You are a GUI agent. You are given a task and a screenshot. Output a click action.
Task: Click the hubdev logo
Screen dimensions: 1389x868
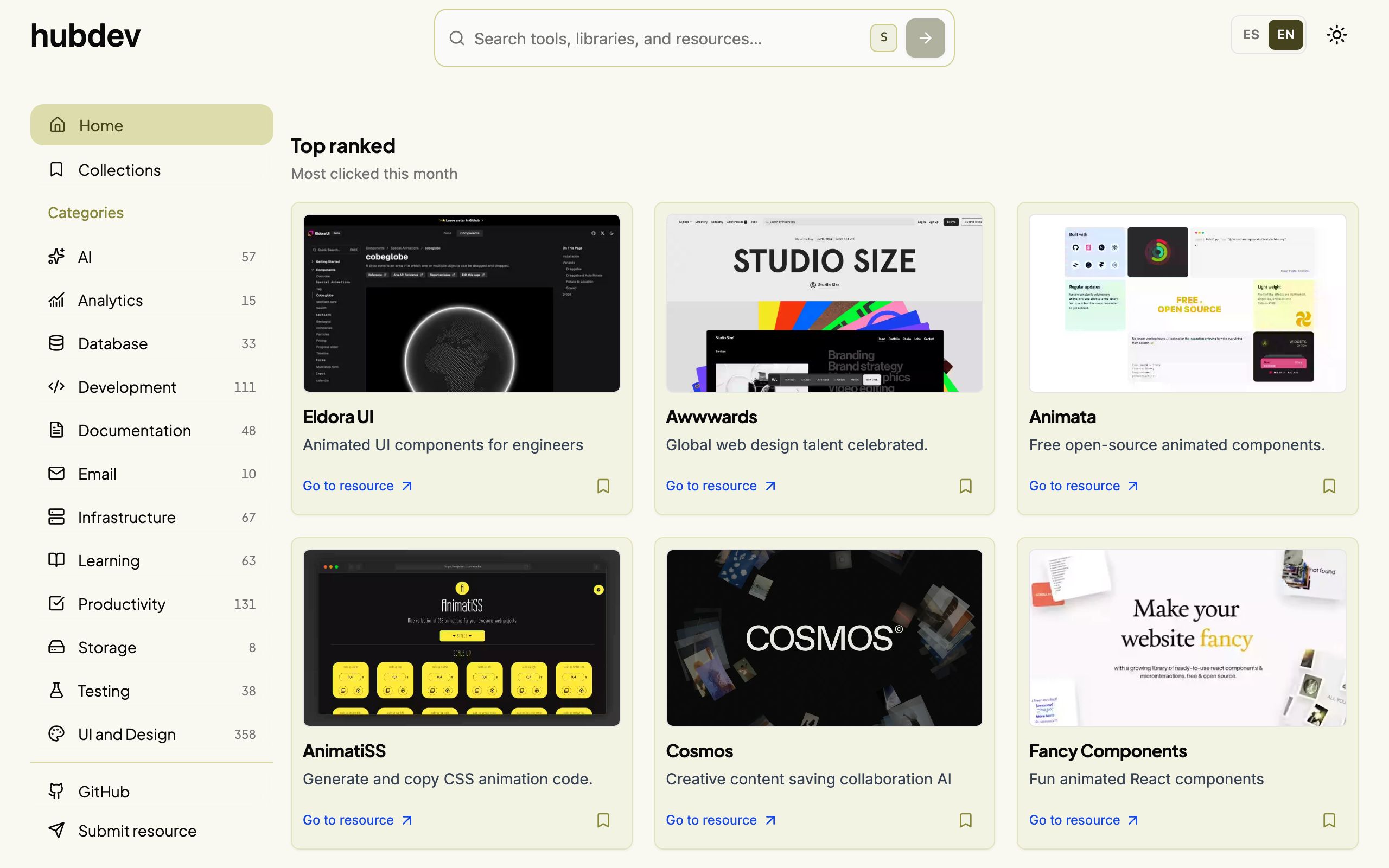coord(86,36)
